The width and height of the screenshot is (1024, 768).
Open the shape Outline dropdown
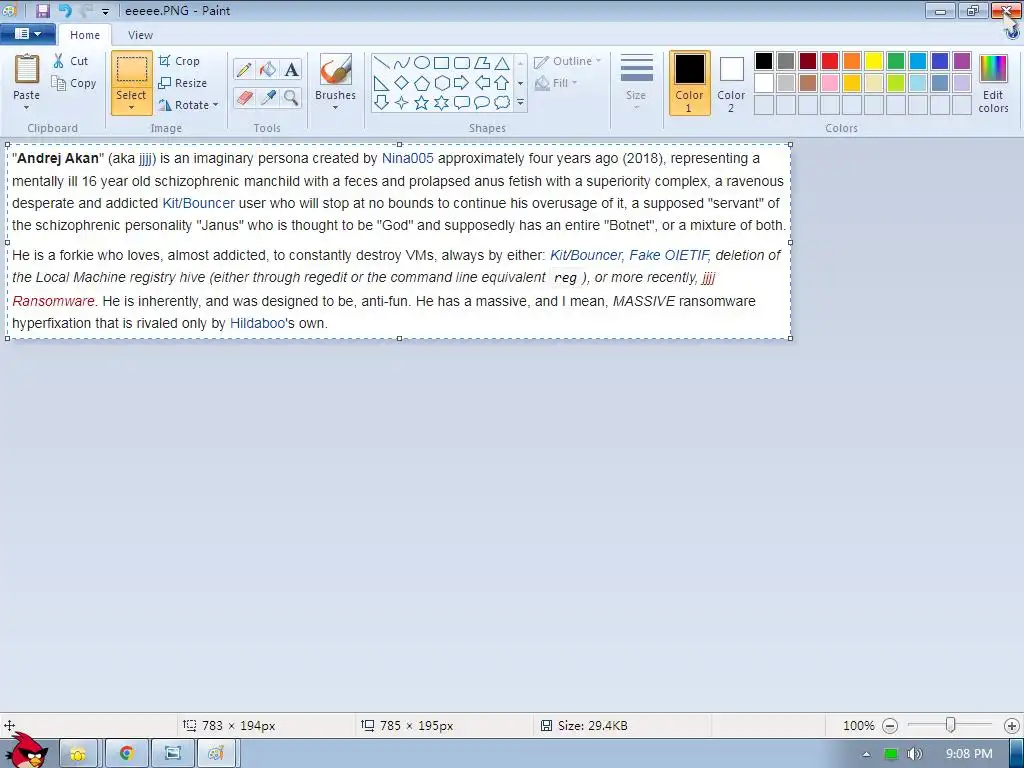pyautogui.click(x=567, y=61)
